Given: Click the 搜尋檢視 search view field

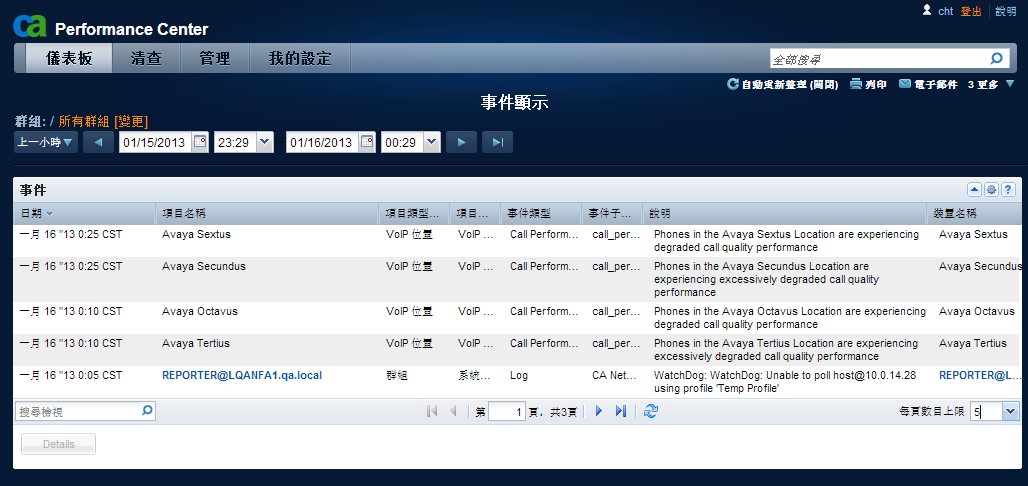Looking at the screenshot, I should click(78, 412).
